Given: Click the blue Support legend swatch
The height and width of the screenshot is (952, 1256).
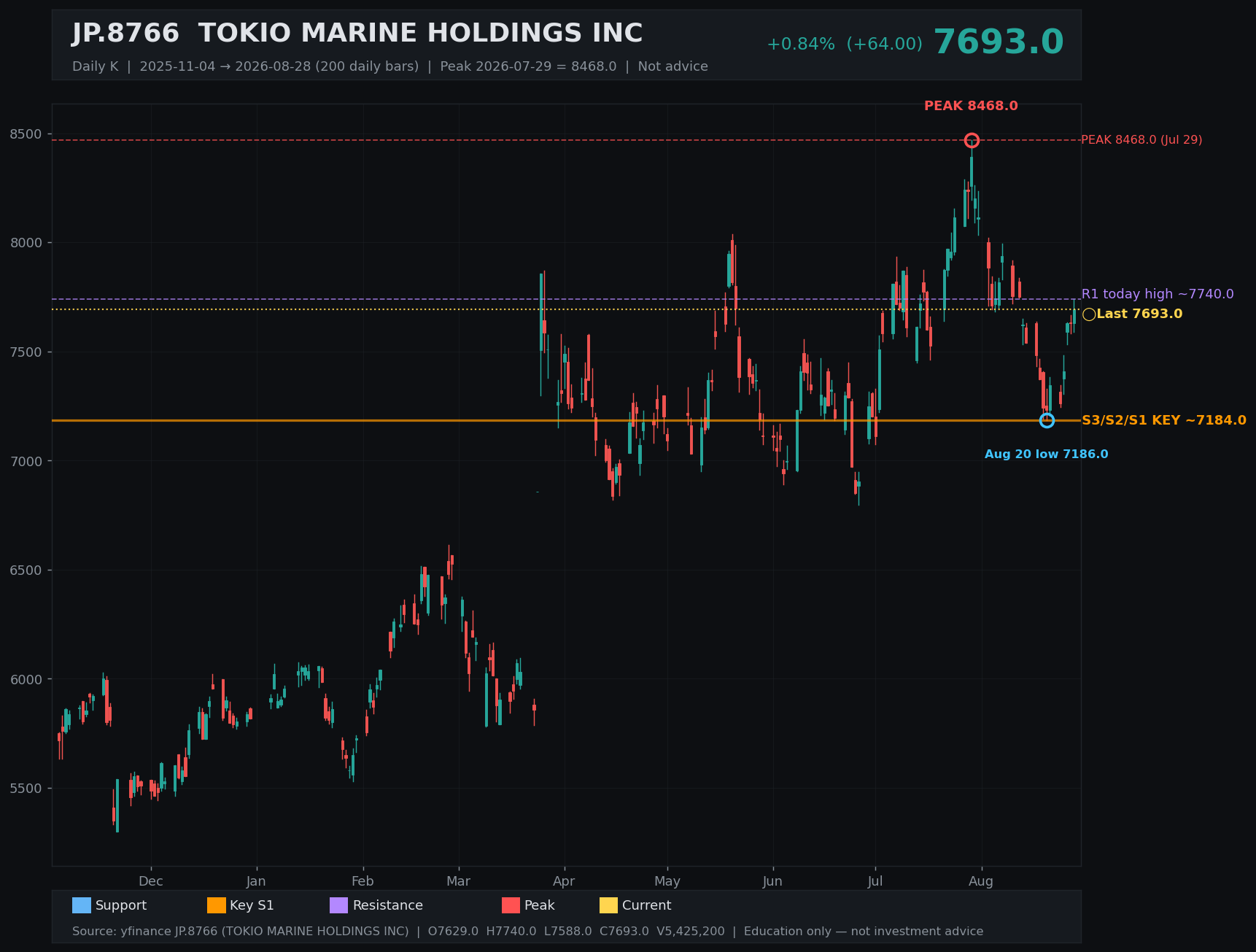Looking at the screenshot, I should click(x=82, y=905).
